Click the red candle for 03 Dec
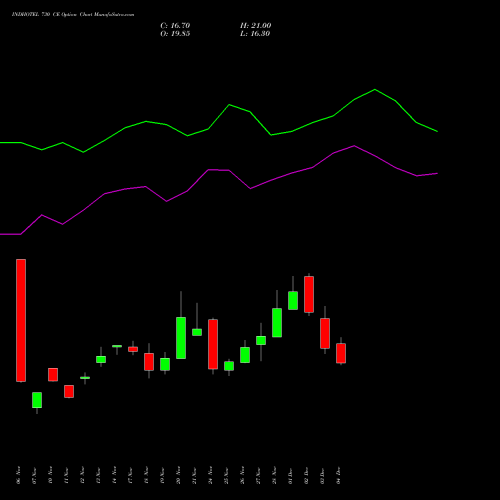 (x=325, y=333)
